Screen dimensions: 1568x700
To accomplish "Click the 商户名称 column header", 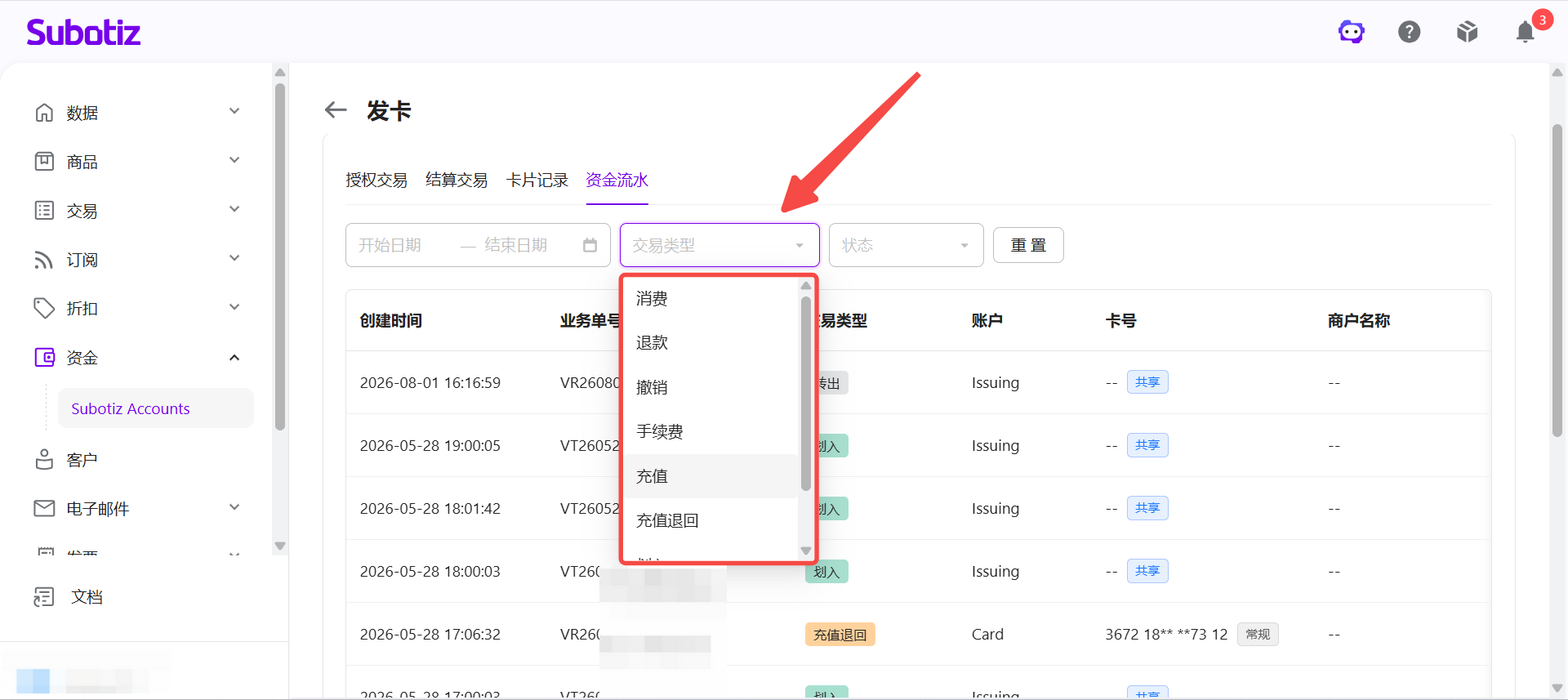I will pos(1359,320).
